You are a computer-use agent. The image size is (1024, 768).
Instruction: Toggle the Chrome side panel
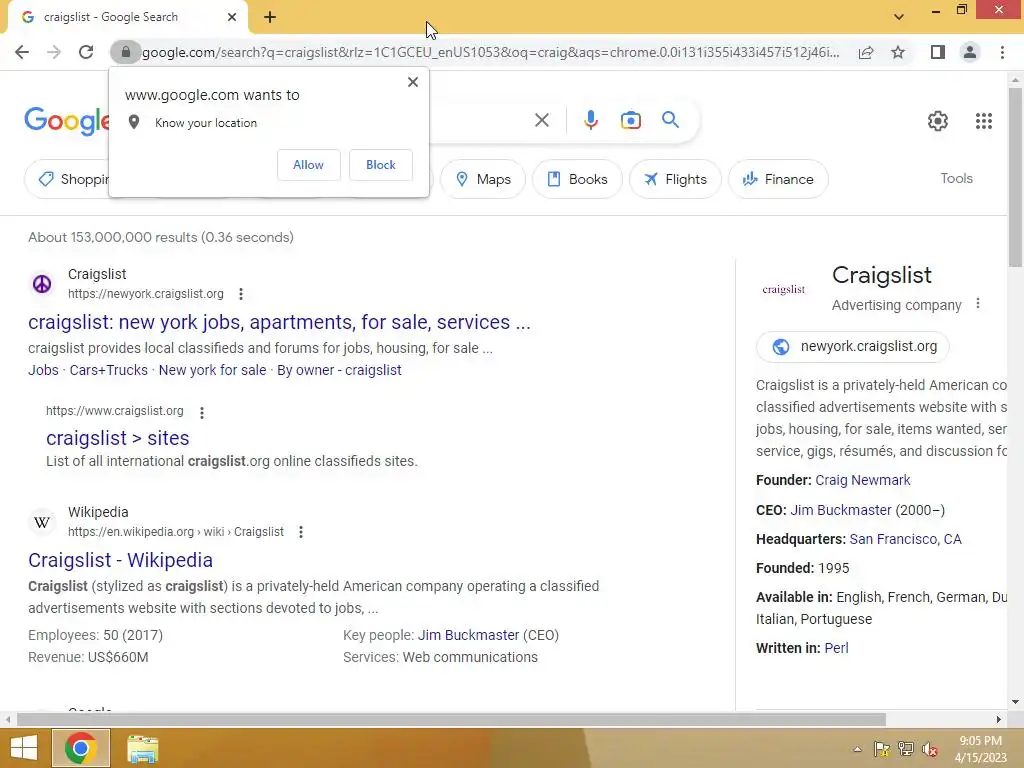(x=938, y=52)
